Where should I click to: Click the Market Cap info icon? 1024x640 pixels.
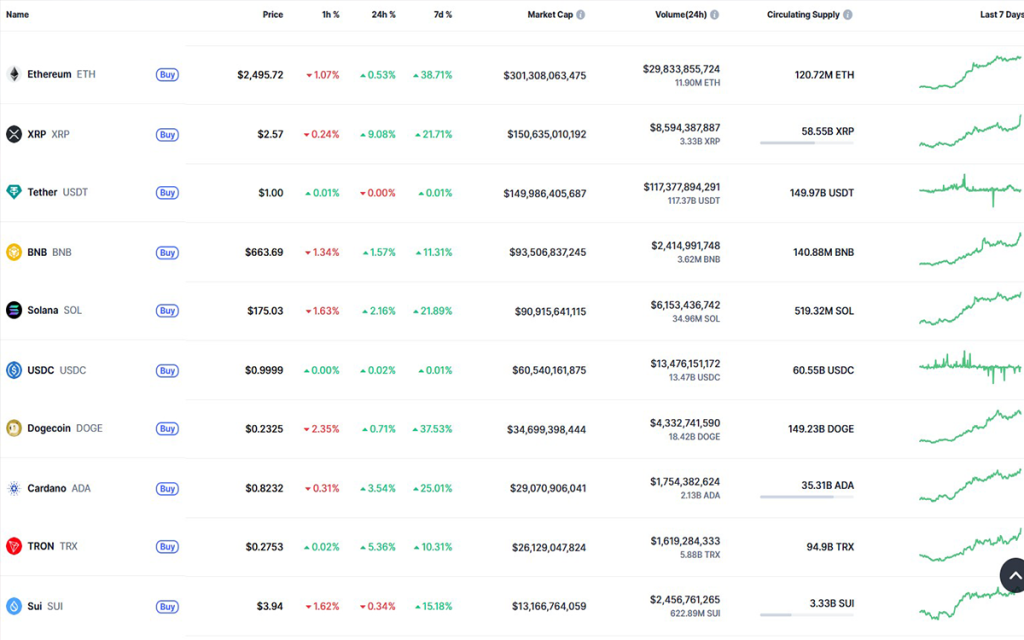coord(581,15)
